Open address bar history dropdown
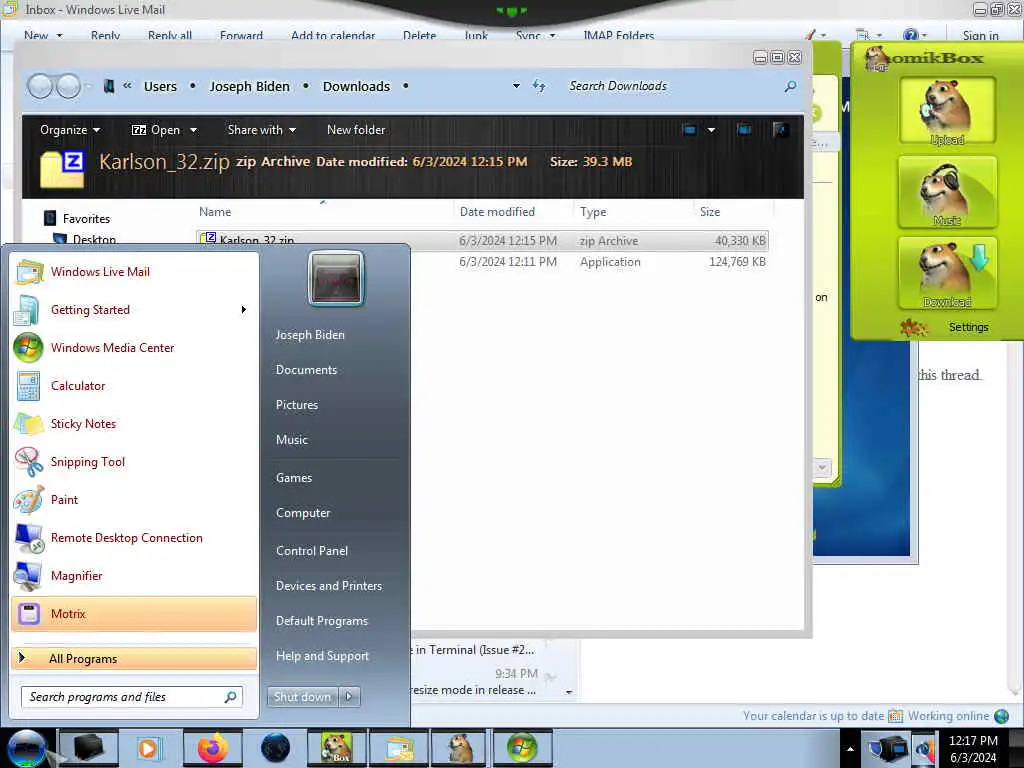Viewport: 1024px width, 768px height. [x=516, y=86]
